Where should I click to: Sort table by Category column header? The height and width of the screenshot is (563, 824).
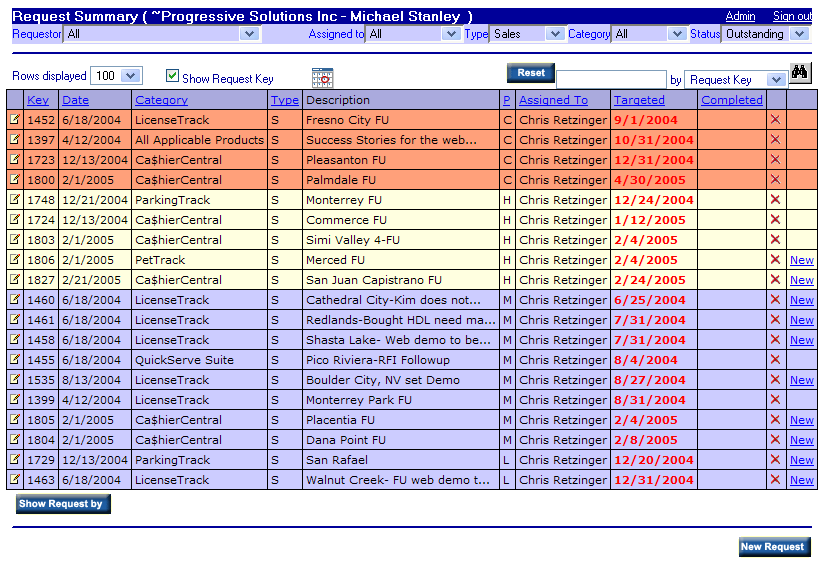click(161, 100)
